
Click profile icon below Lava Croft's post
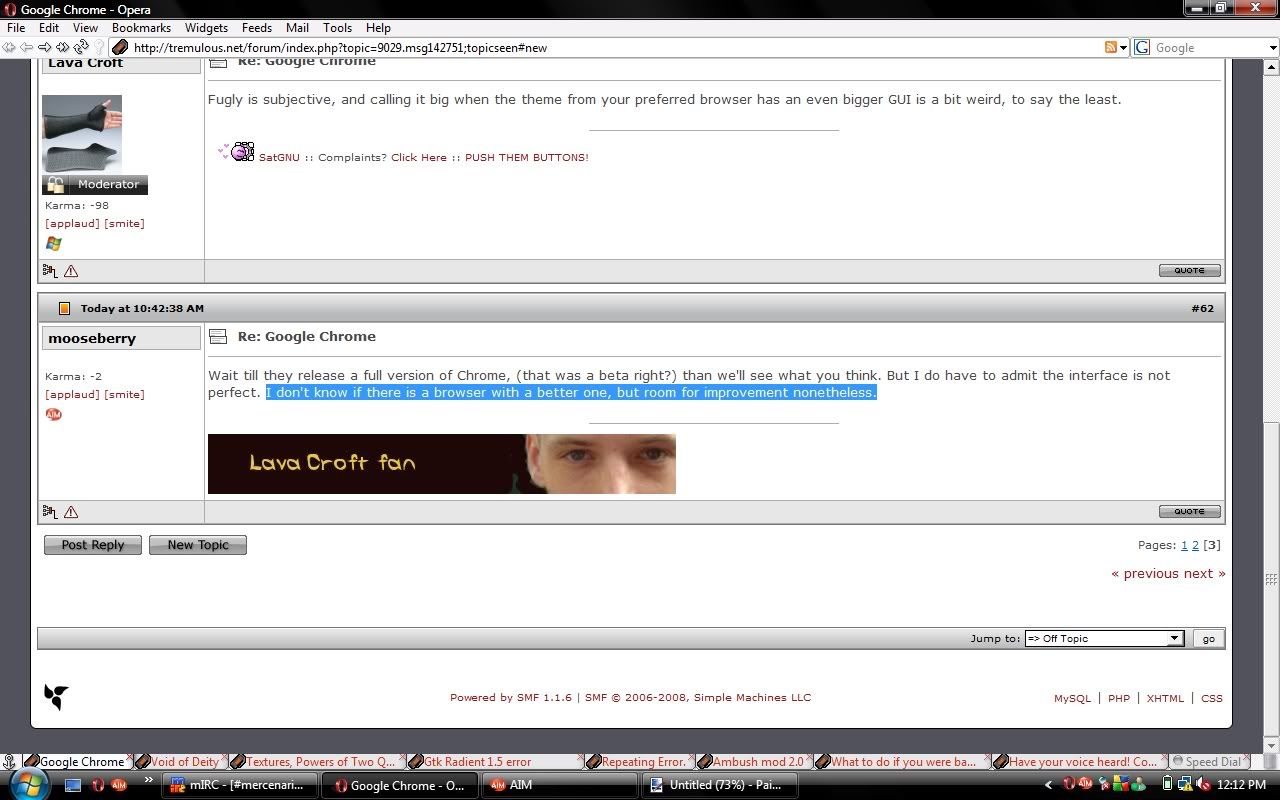pos(50,271)
